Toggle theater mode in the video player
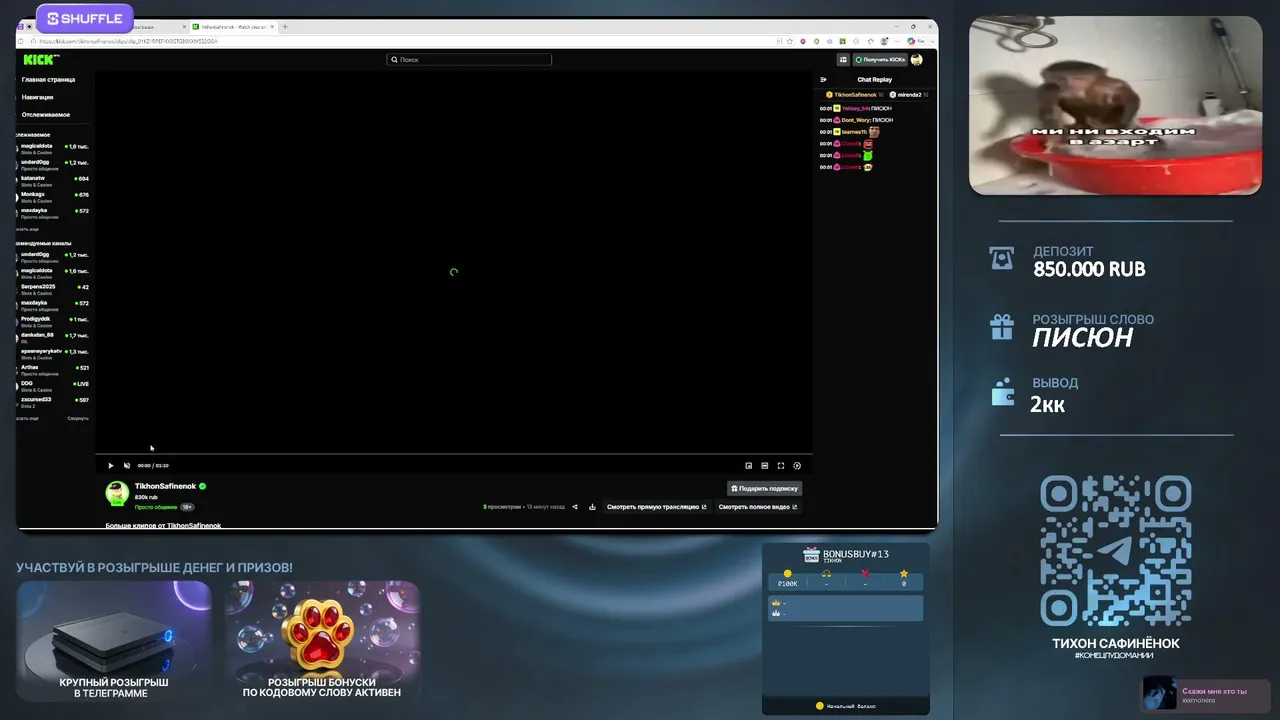 click(765, 465)
